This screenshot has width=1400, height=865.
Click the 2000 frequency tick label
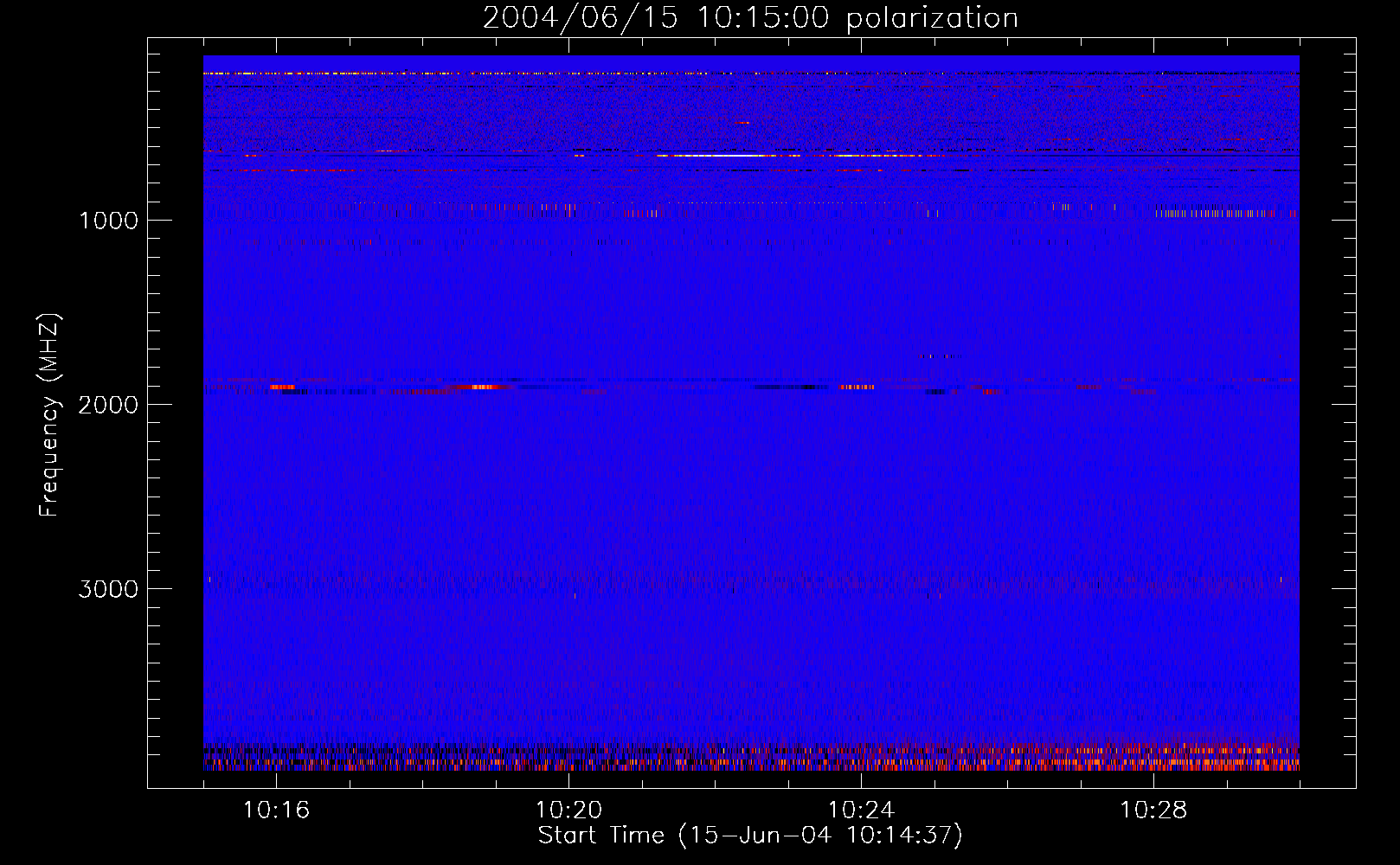(x=108, y=405)
